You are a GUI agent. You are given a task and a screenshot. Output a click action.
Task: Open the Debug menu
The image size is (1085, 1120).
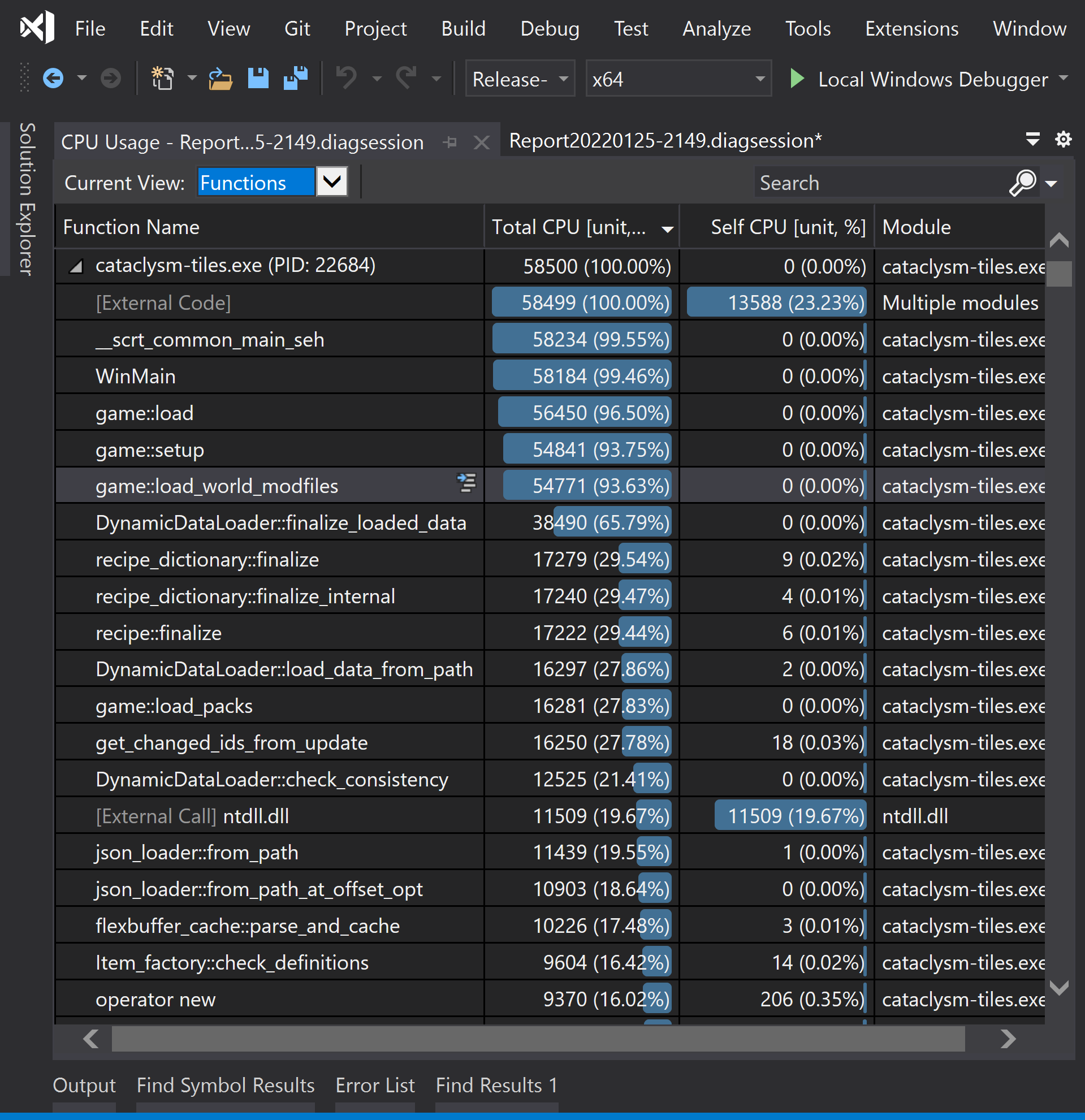point(550,29)
